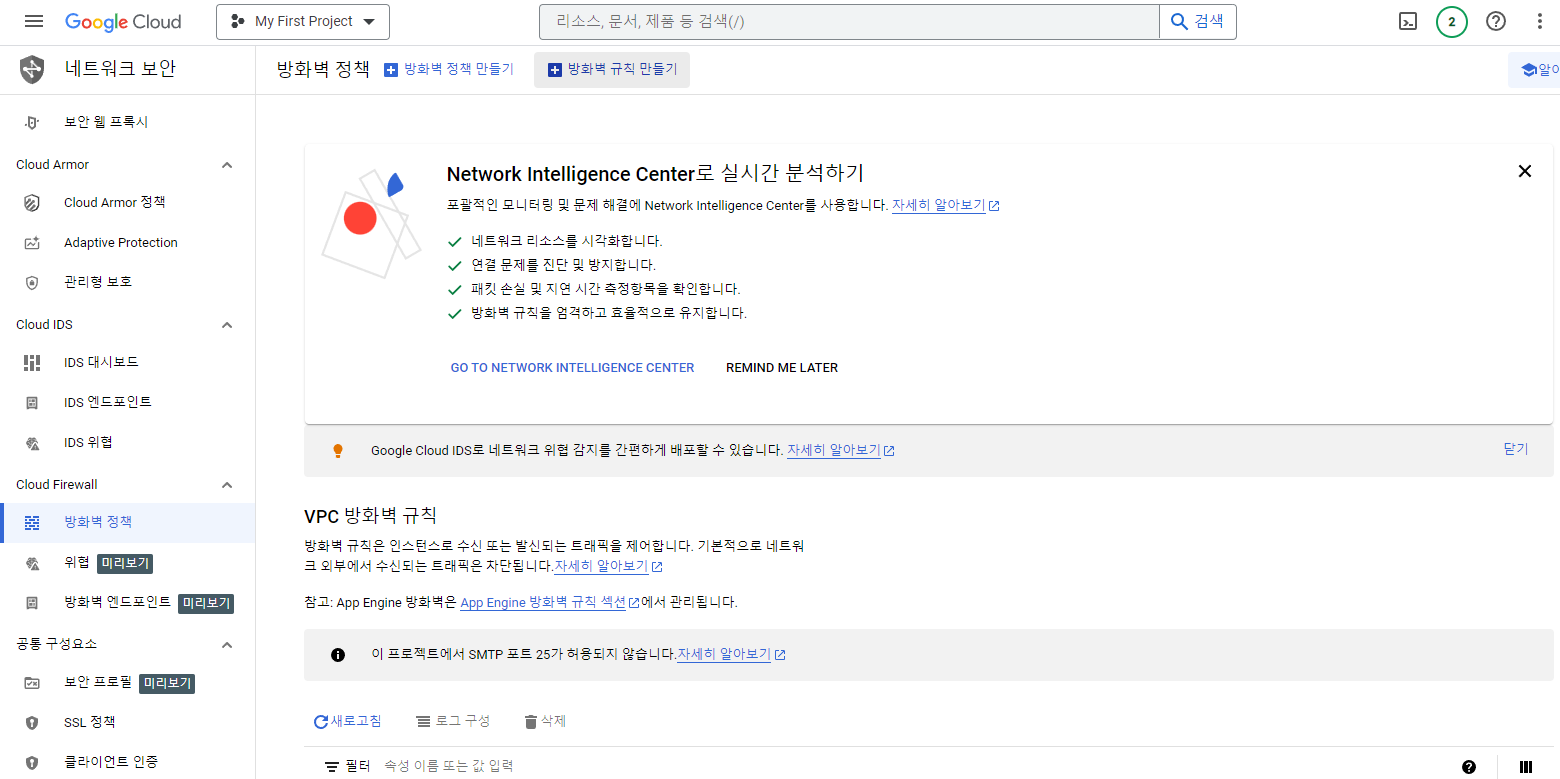Screen dimensions: 1560x779
Task: Click GO TO NETWORK INTELLIGENCE CENTER
Action: (x=572, y=368)
